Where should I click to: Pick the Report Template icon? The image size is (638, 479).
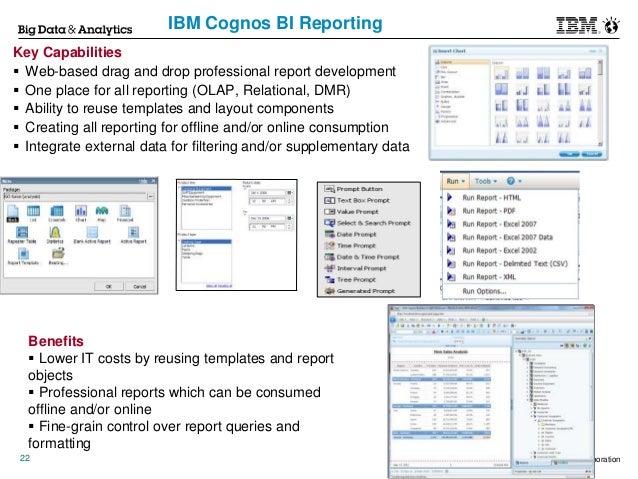23,256
